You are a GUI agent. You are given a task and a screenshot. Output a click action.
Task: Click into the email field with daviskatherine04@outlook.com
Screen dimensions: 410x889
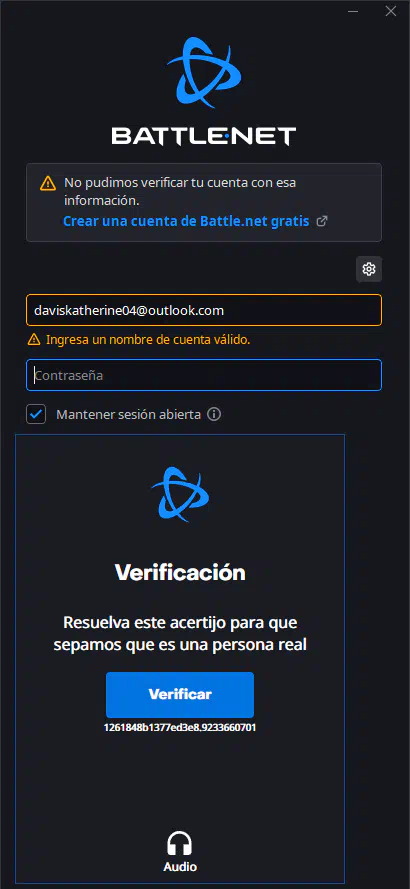(204, 310)
